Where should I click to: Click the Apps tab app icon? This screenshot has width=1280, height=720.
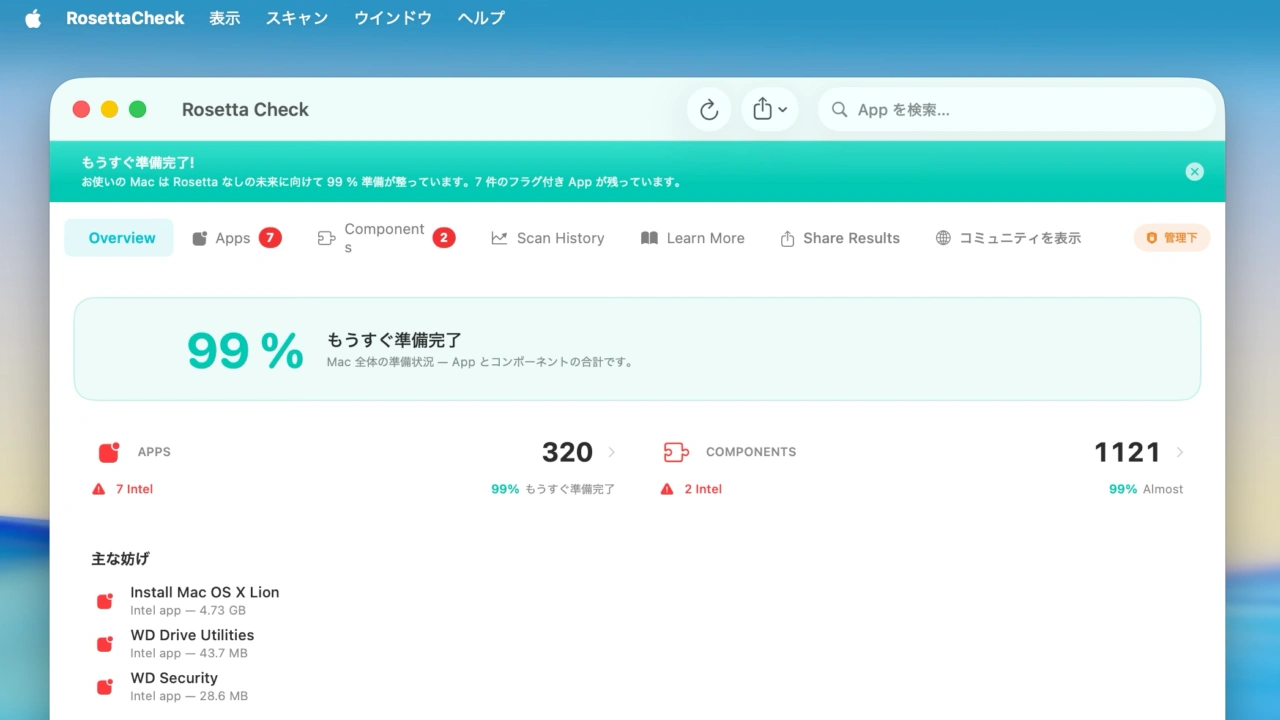click(x=200, y=238)
